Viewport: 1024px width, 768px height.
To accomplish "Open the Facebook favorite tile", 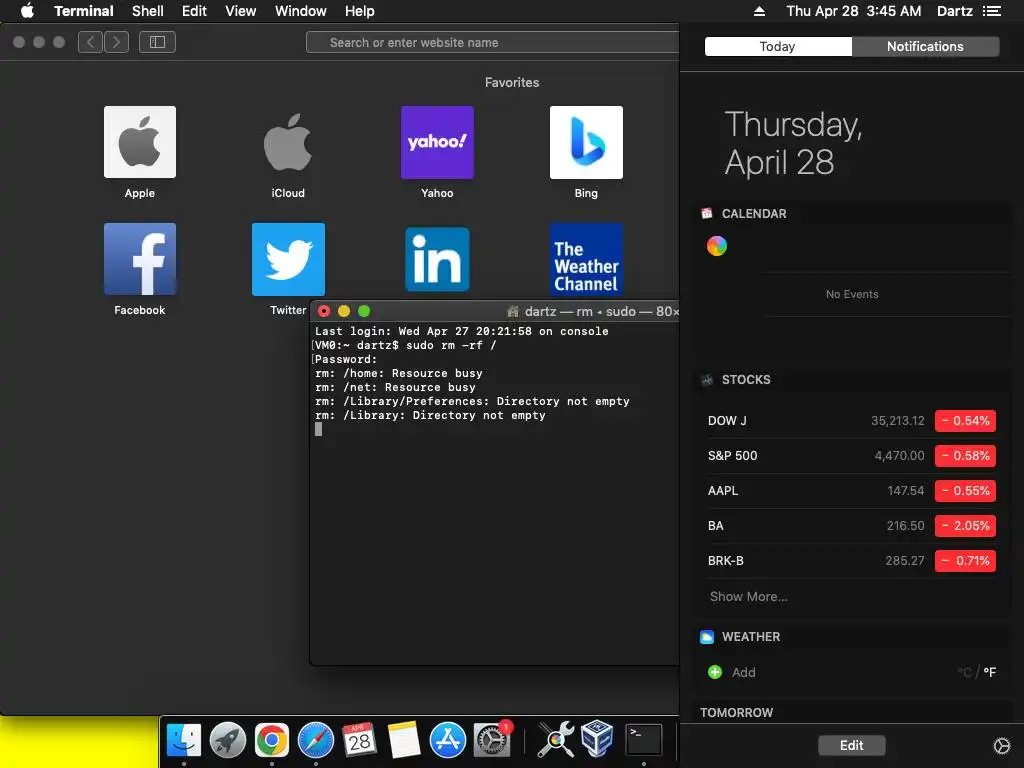I will (140, 259).
